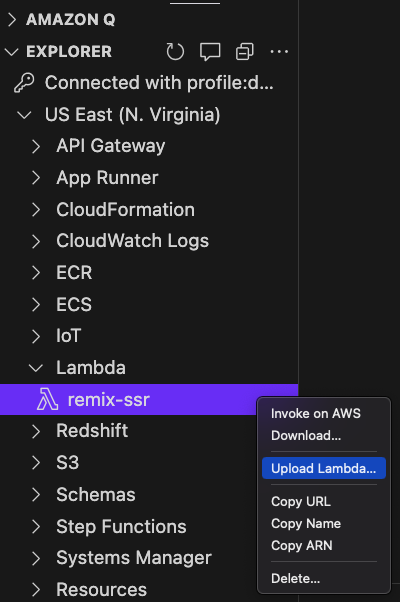This screenshot has height=602, width=400.
Task: Choose Upload Lambda... from context menu
Action: pyautogui.click(x=324, y=468)
